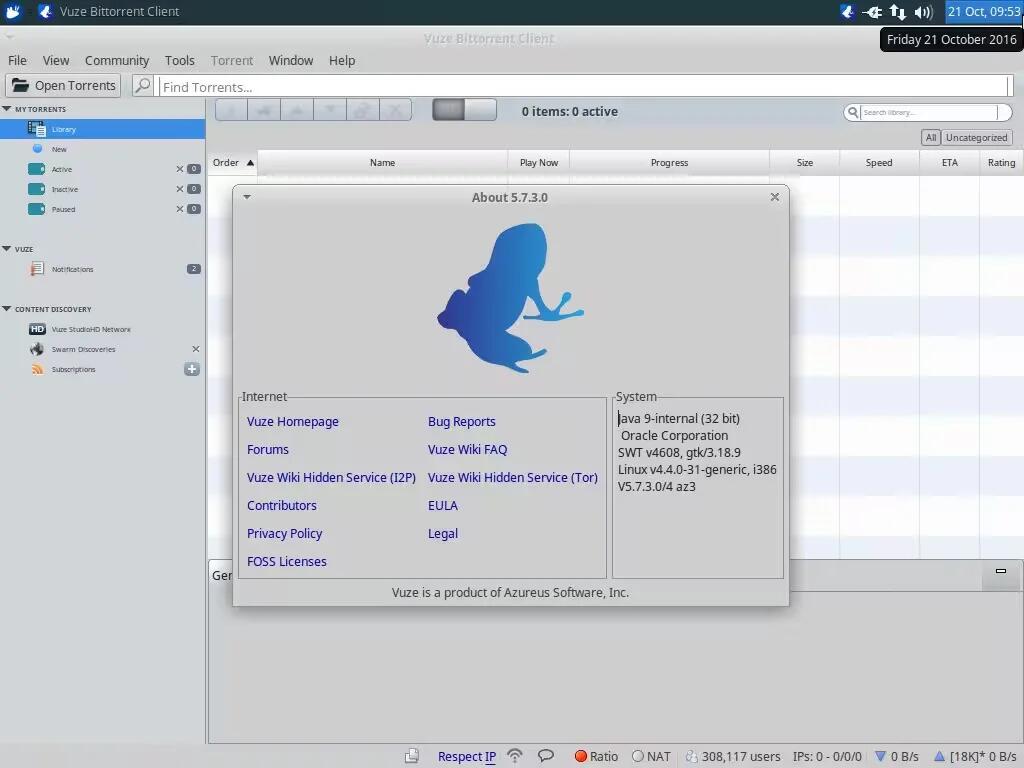This screenshot has width=1024, height=768.
Task: Click the upload speed arrow in status bar
Action: [939, 756]
